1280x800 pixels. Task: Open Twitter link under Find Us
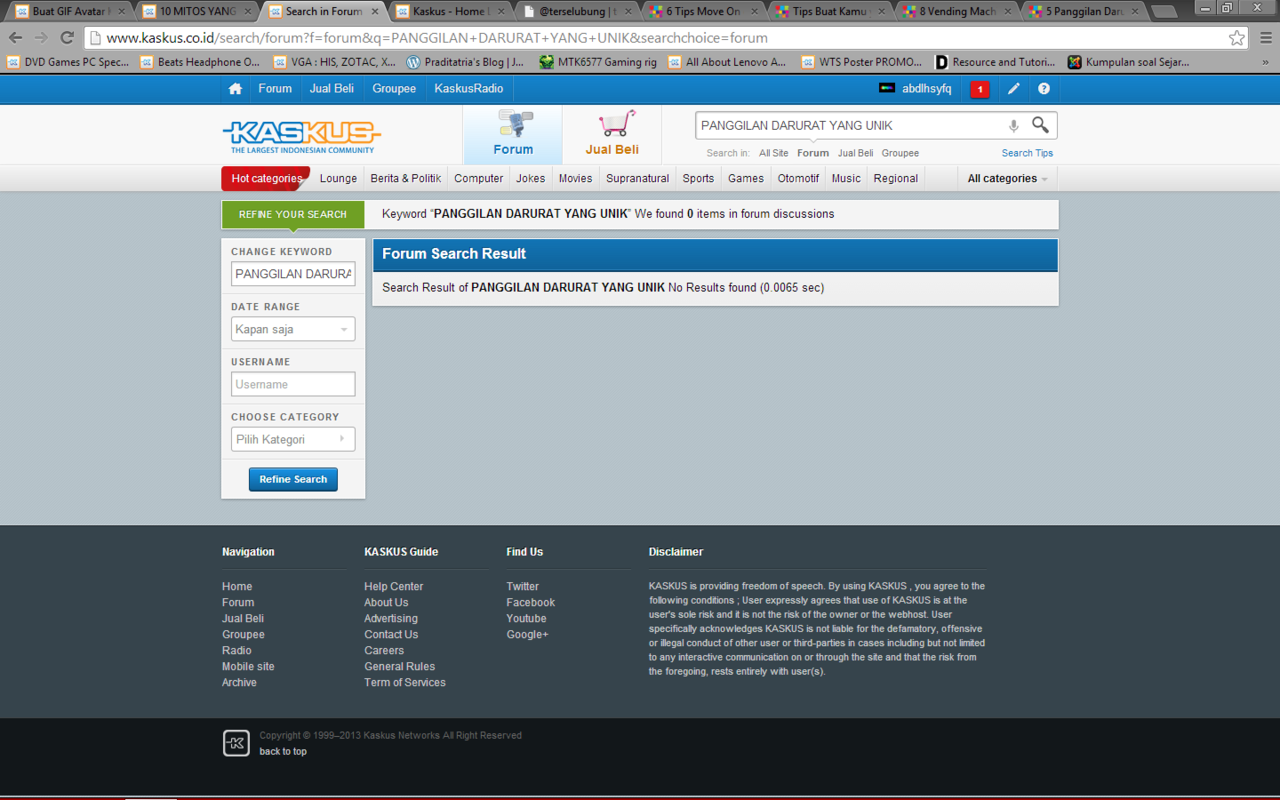coord(522,587)
